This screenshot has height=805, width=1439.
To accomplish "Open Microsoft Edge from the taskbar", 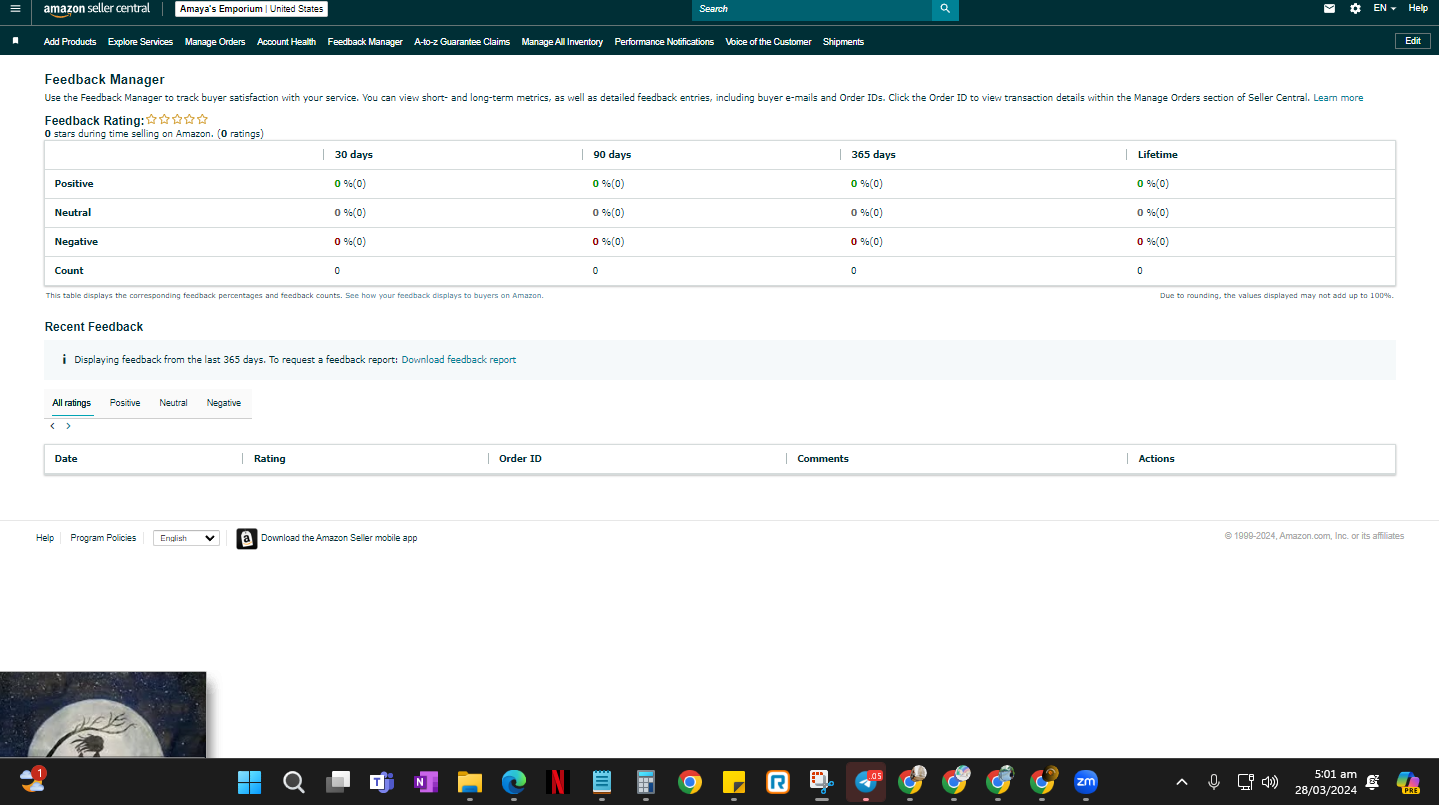I will [x=514, y=782].
